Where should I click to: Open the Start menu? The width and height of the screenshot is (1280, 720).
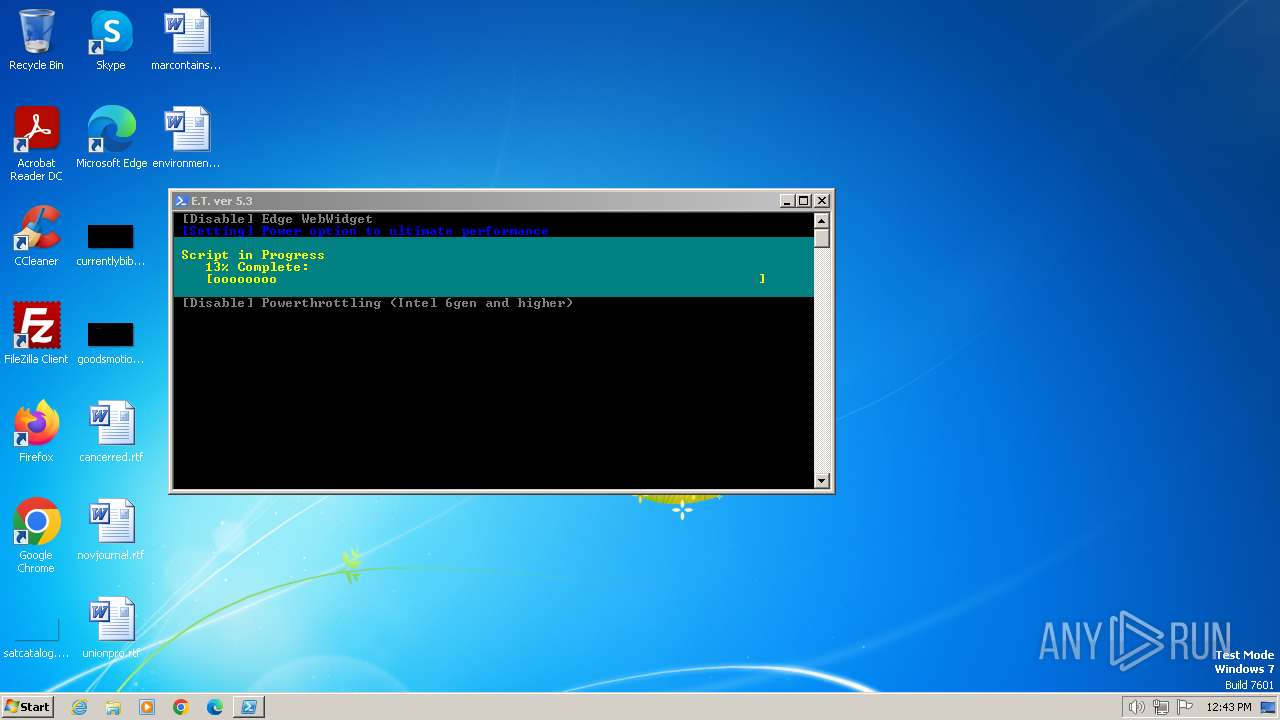(27, 707)
